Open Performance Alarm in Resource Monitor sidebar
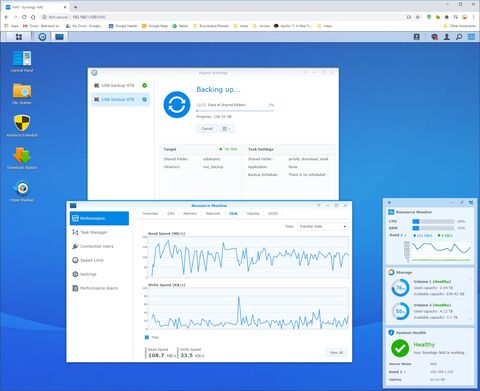This screenshot has height=391, width=480. pos(99,288)
